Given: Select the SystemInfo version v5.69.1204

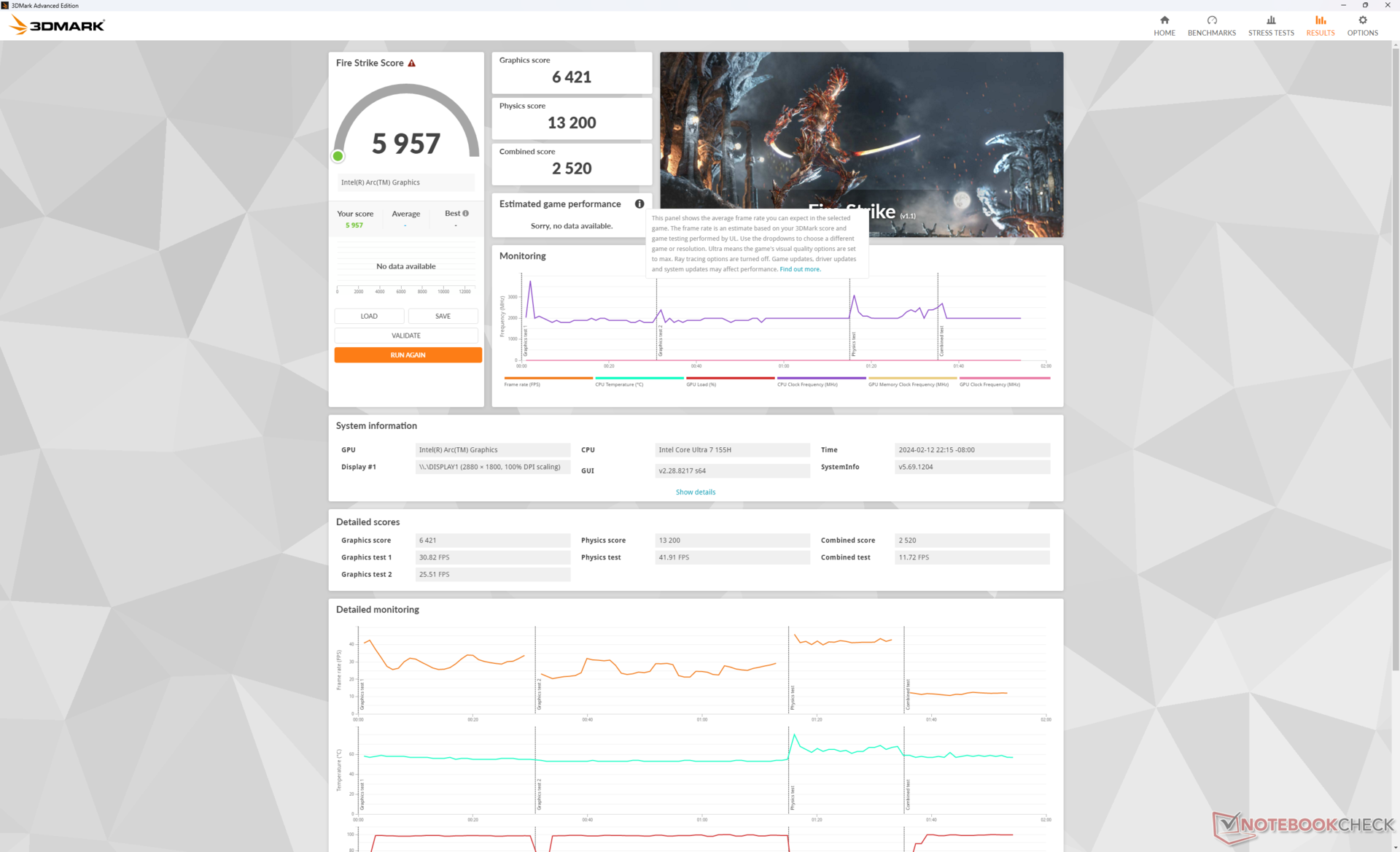Looking at the screenshot, I should [972, 467].
